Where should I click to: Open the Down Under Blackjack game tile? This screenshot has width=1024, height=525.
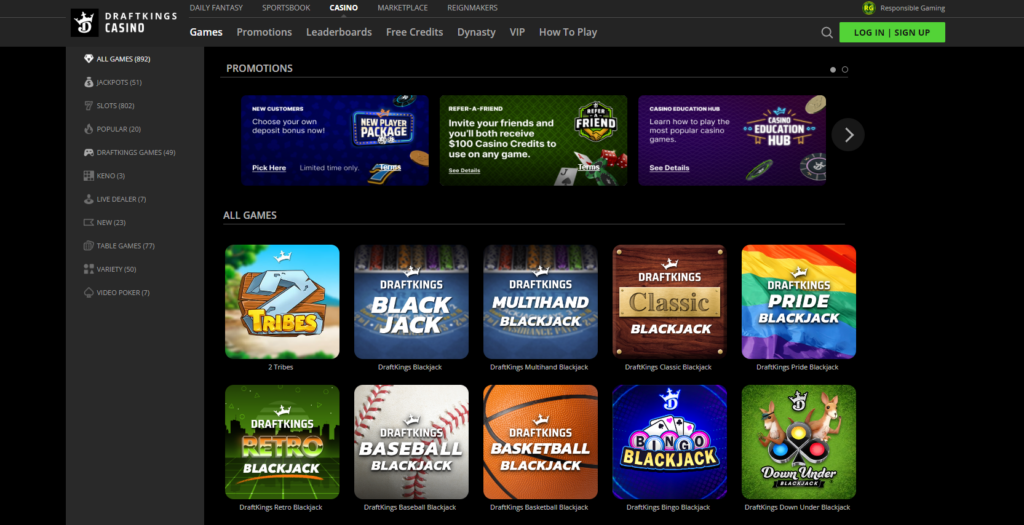(799, 442)
